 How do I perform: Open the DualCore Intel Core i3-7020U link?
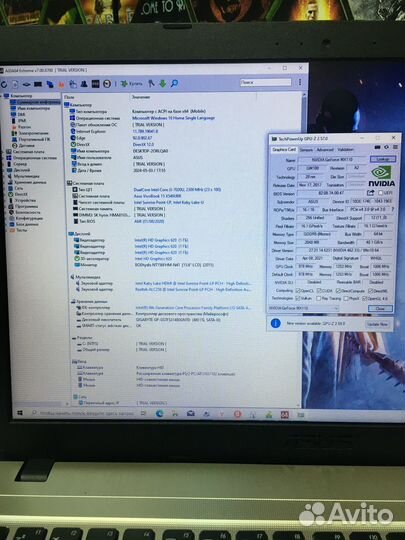(177, 189)
